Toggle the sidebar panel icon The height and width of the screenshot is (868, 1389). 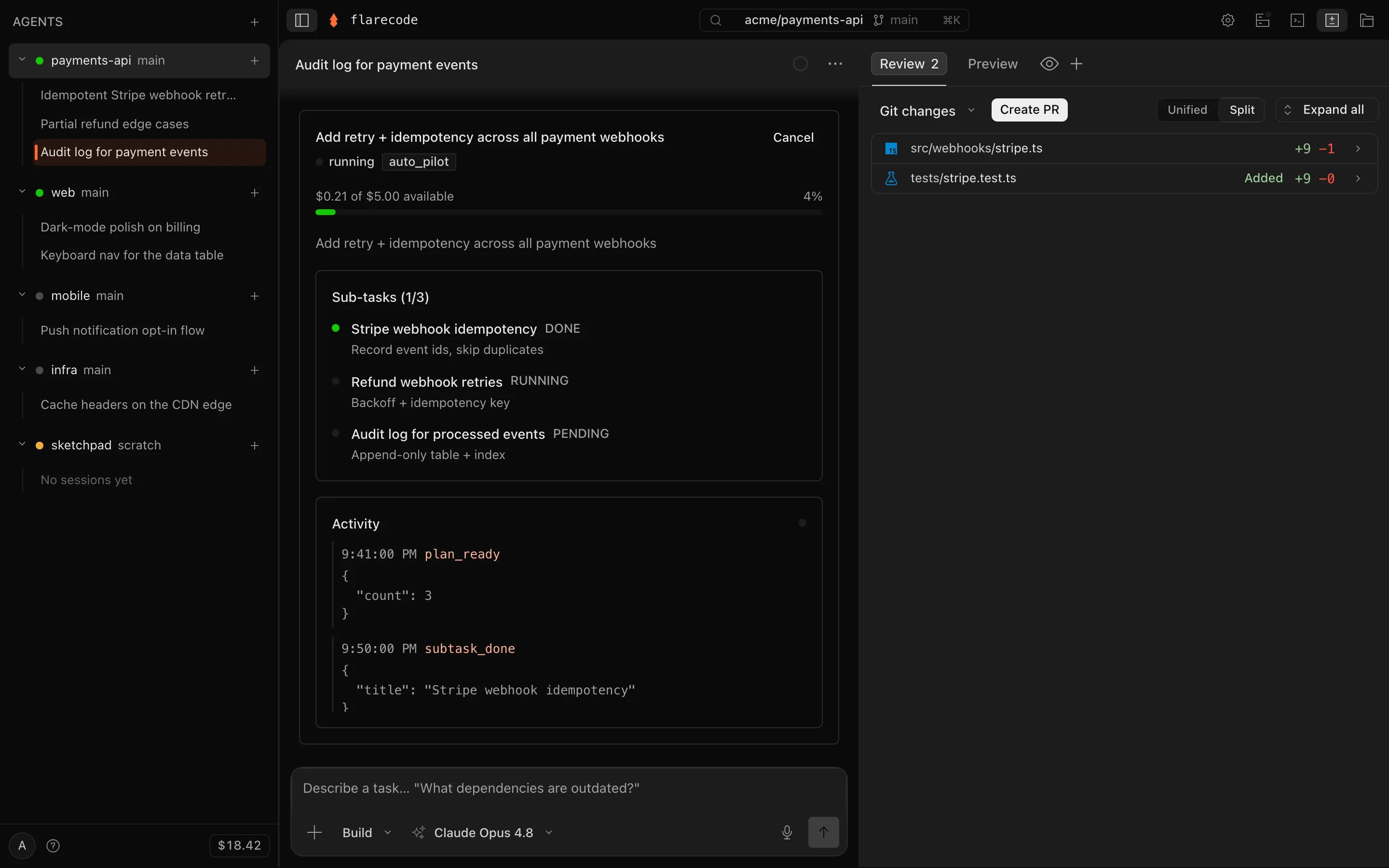coord(302,20)
